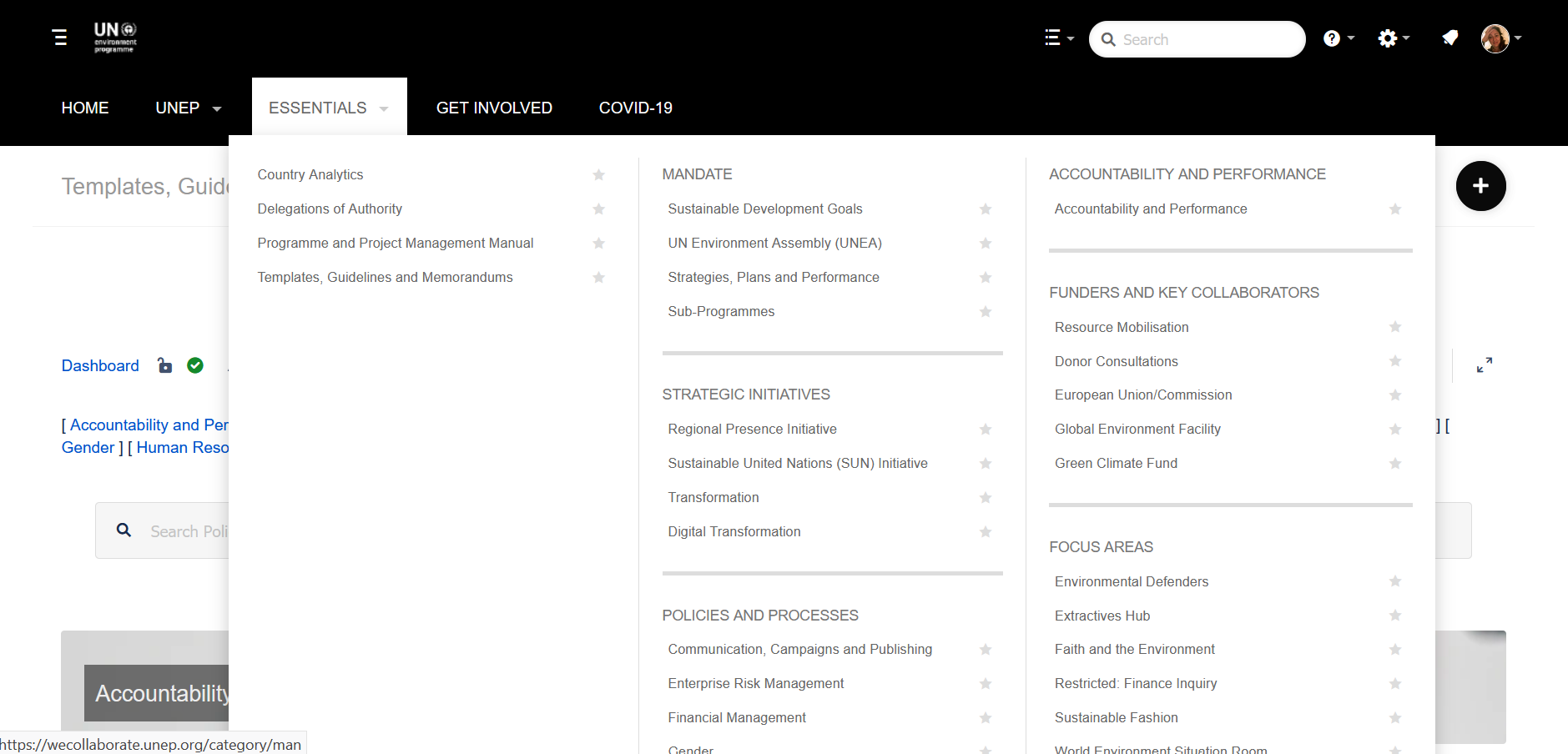Image resolution: width=1568 pixels, height=754 pixels.
Task: Click the fullscreen expand arrows icon
Action: coord(1485,365)
